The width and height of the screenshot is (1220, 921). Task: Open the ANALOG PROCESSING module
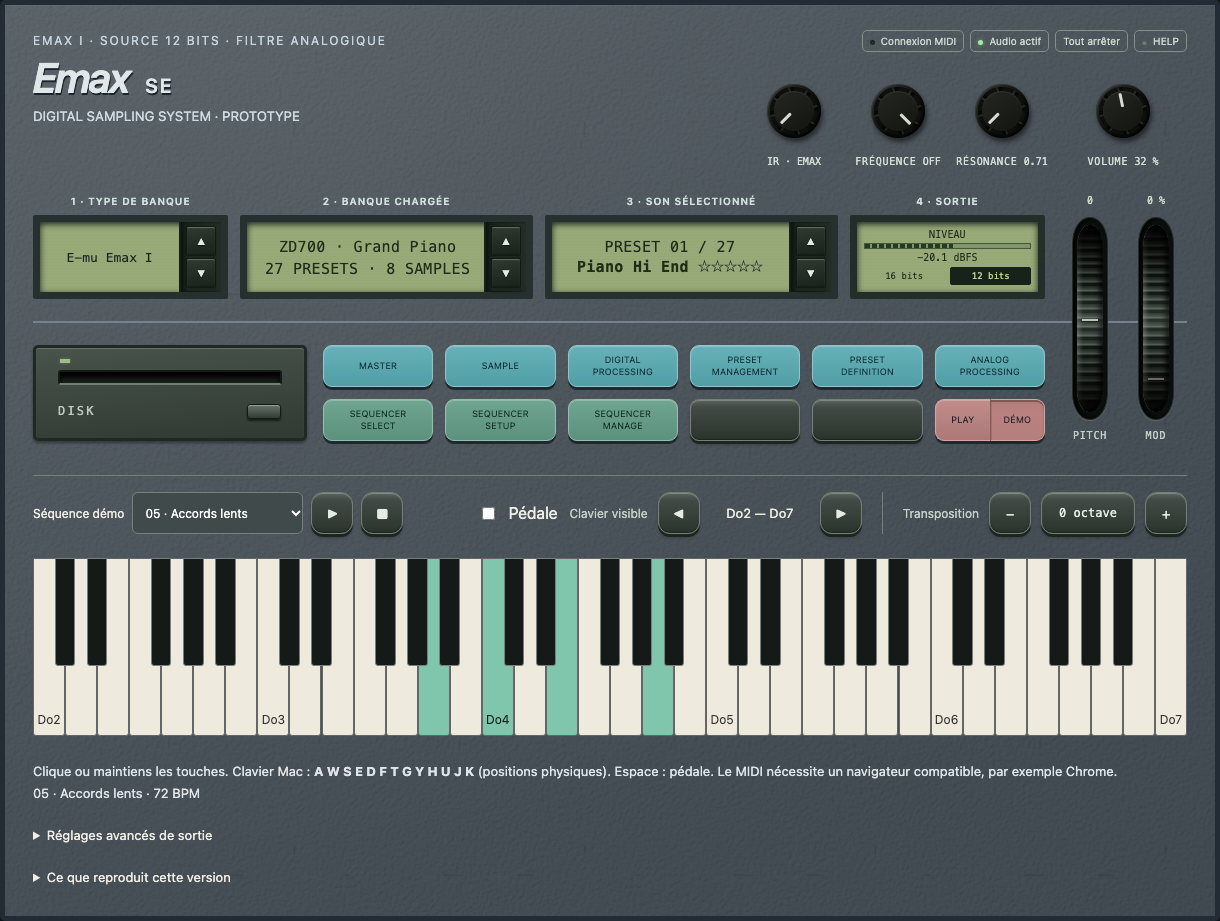[x=990, y=366]
